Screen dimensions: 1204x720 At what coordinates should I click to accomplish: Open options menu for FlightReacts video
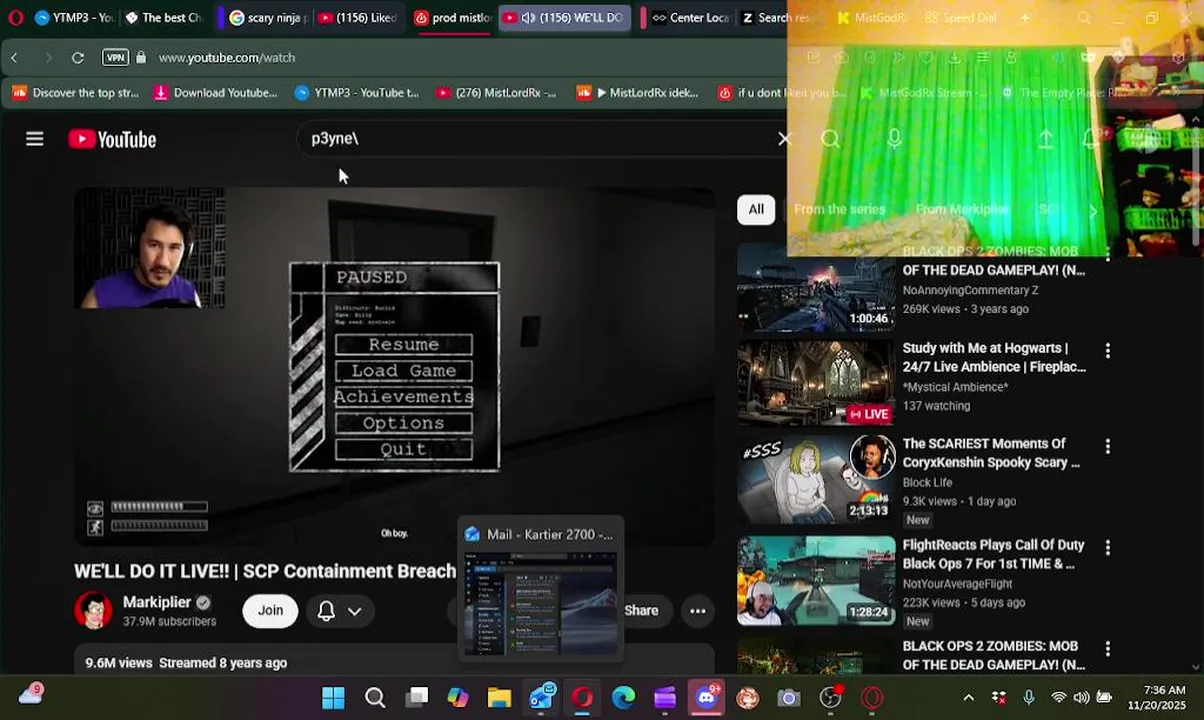coord(1107,548)
